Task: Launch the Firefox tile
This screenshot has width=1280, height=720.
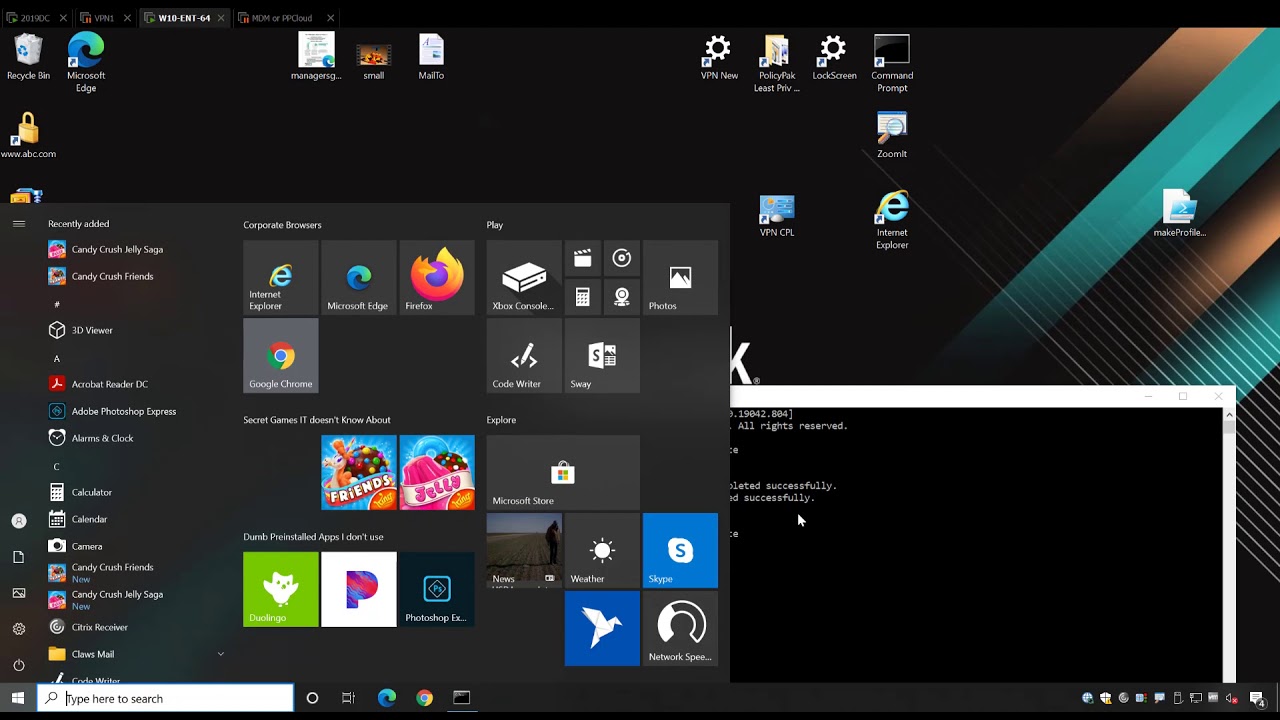Action: [x=437, y=277]
